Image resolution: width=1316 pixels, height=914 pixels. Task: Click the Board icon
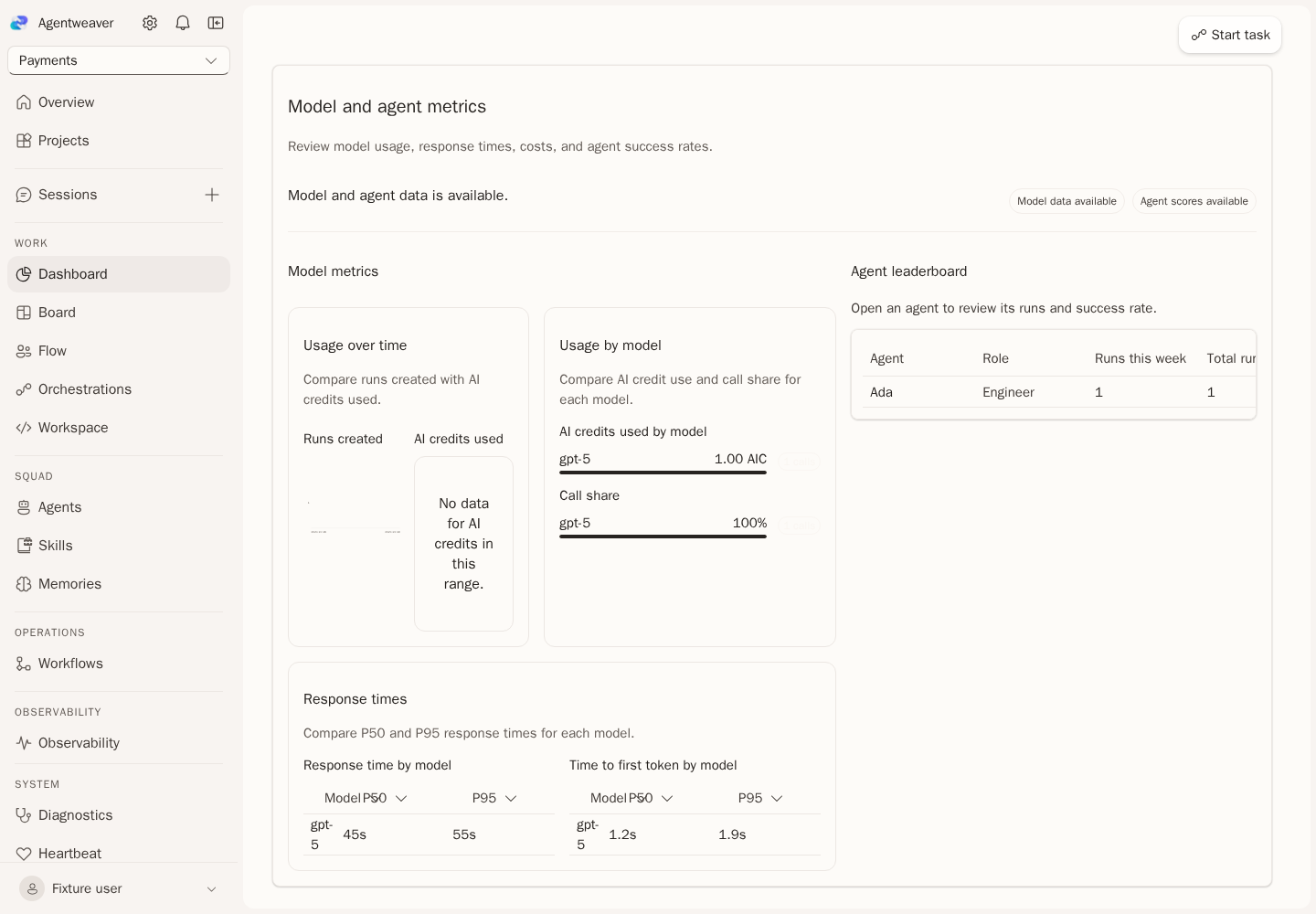(24, 313)
